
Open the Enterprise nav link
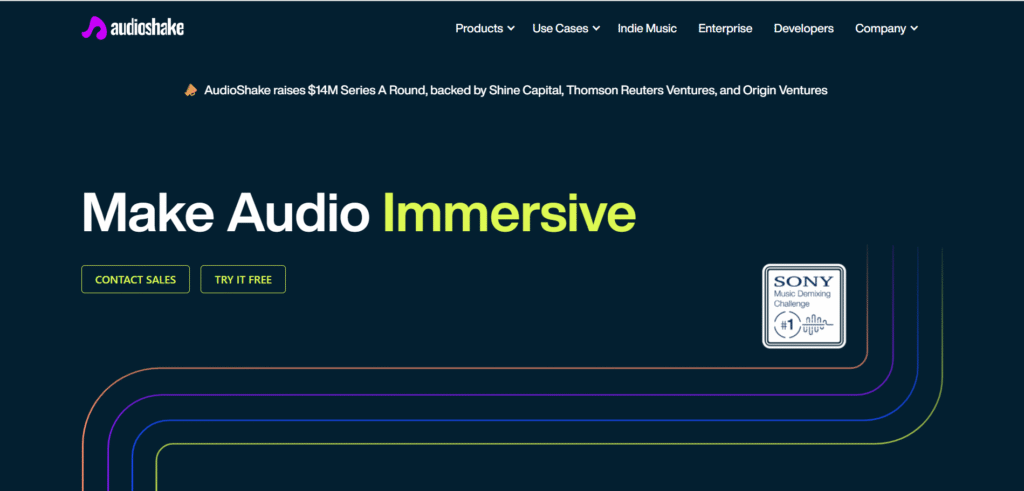(725, 28)
